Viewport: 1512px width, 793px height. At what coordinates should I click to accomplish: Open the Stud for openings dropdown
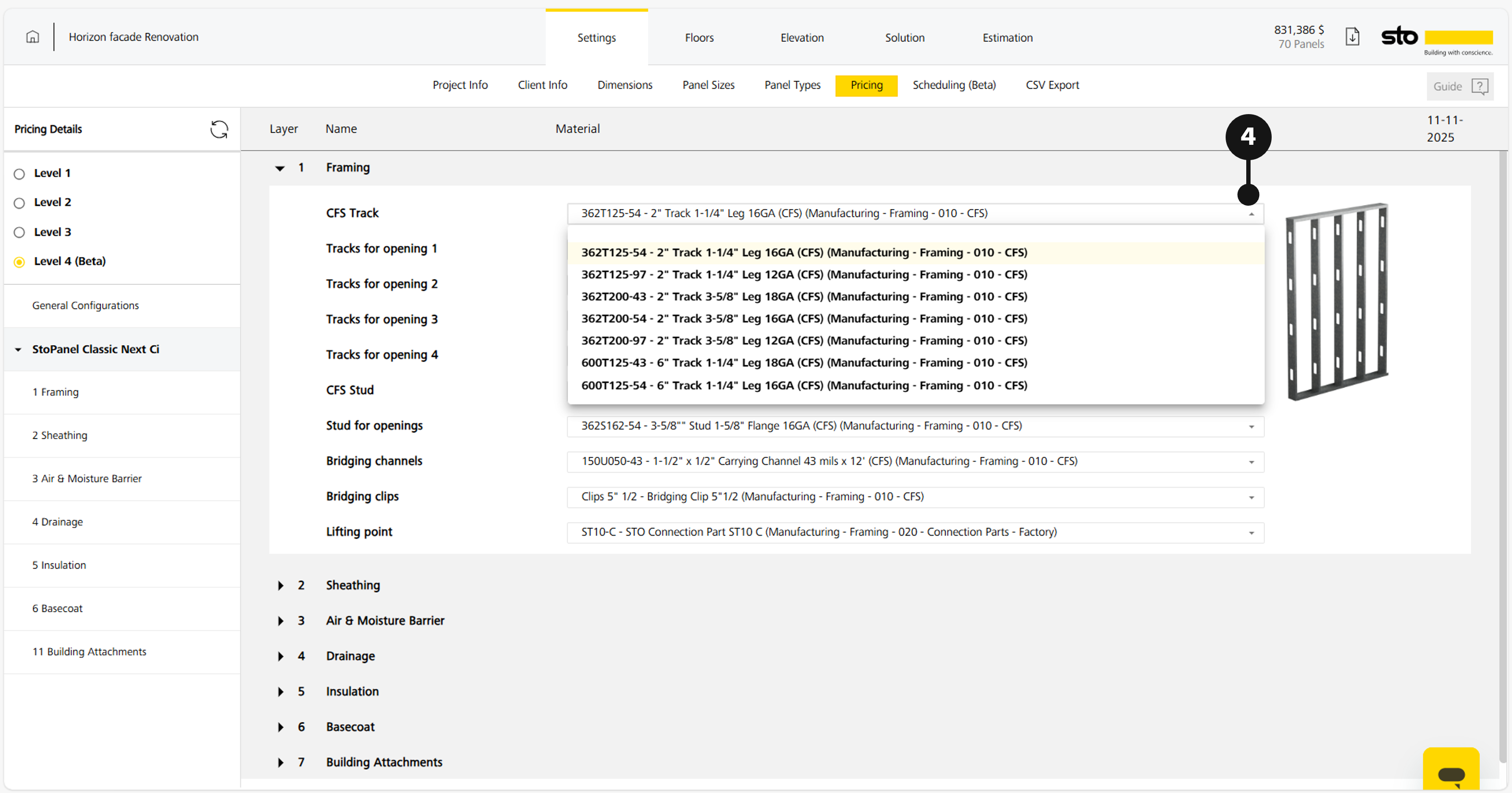pos(915,426)
